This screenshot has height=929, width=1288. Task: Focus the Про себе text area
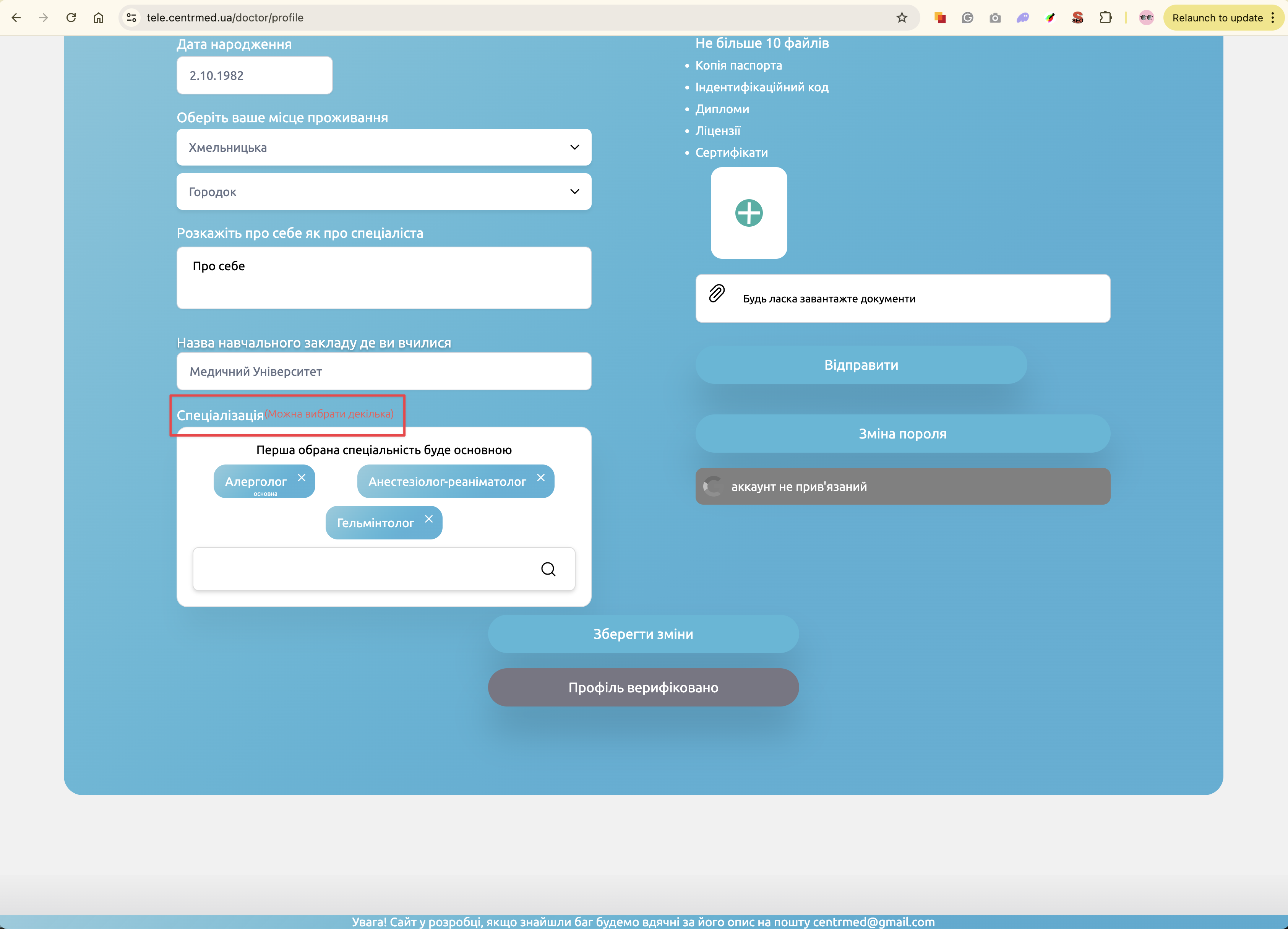pos(383,278)
